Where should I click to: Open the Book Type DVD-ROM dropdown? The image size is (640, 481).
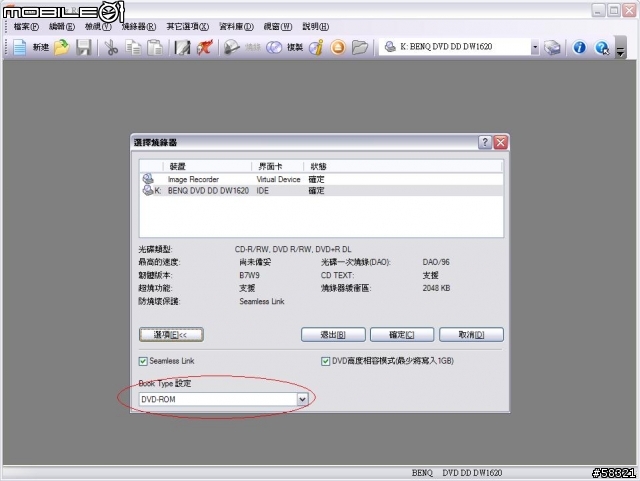pos(302,399)
